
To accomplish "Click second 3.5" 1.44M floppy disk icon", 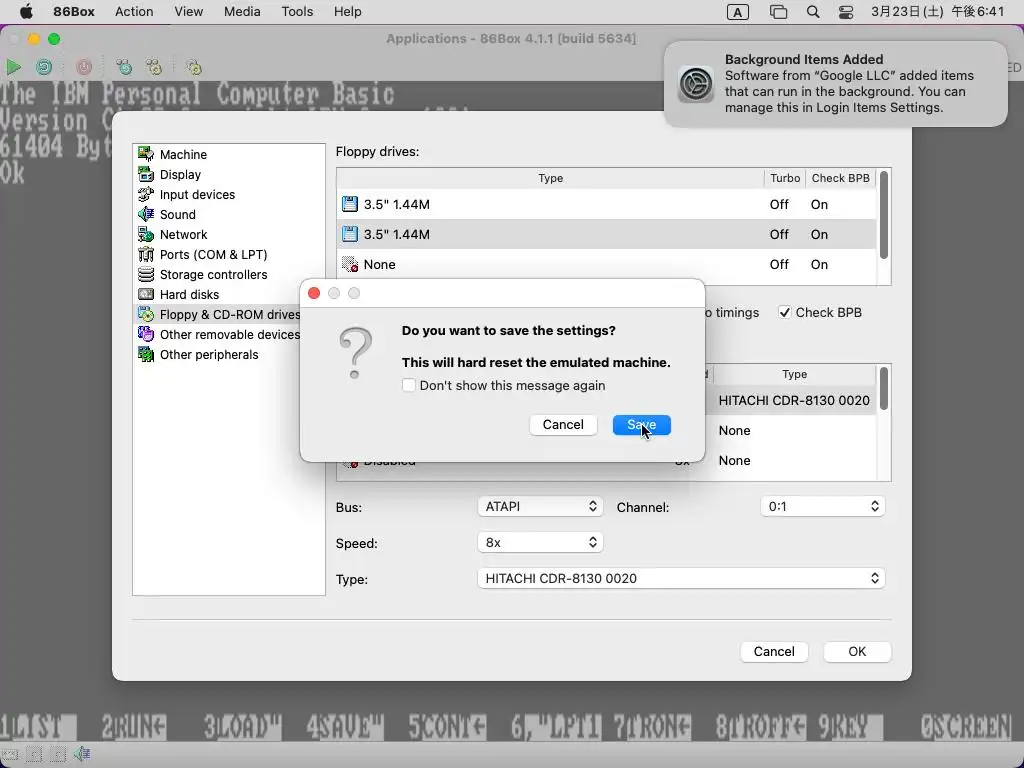I will click(x=350, y=234).
